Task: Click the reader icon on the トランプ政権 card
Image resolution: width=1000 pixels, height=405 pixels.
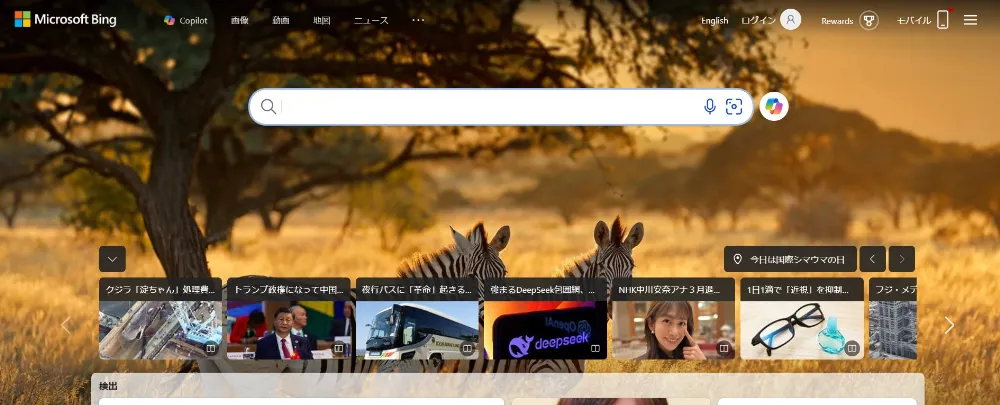Action: coord(339,349)
